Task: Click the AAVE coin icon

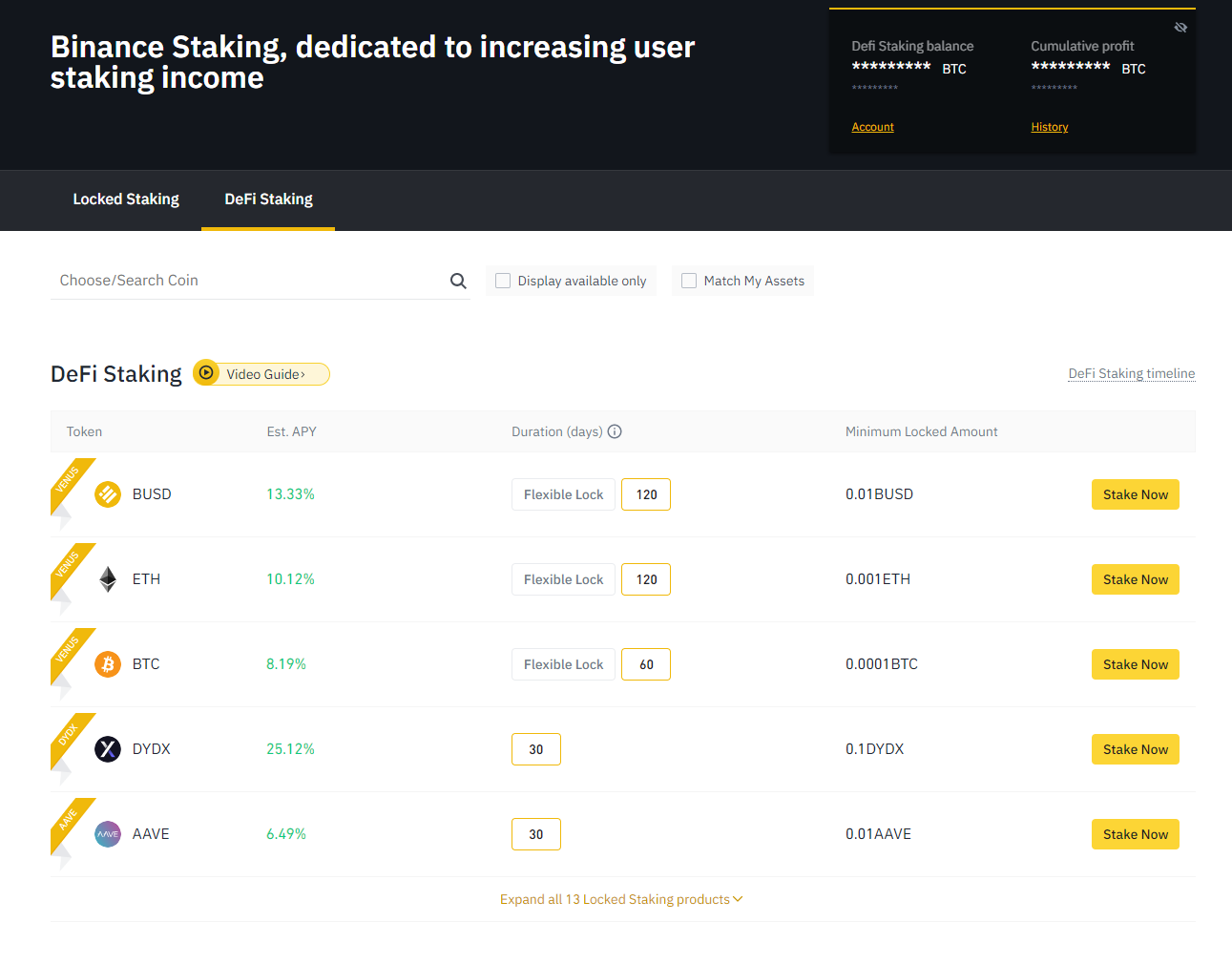Action: (108, 834)
